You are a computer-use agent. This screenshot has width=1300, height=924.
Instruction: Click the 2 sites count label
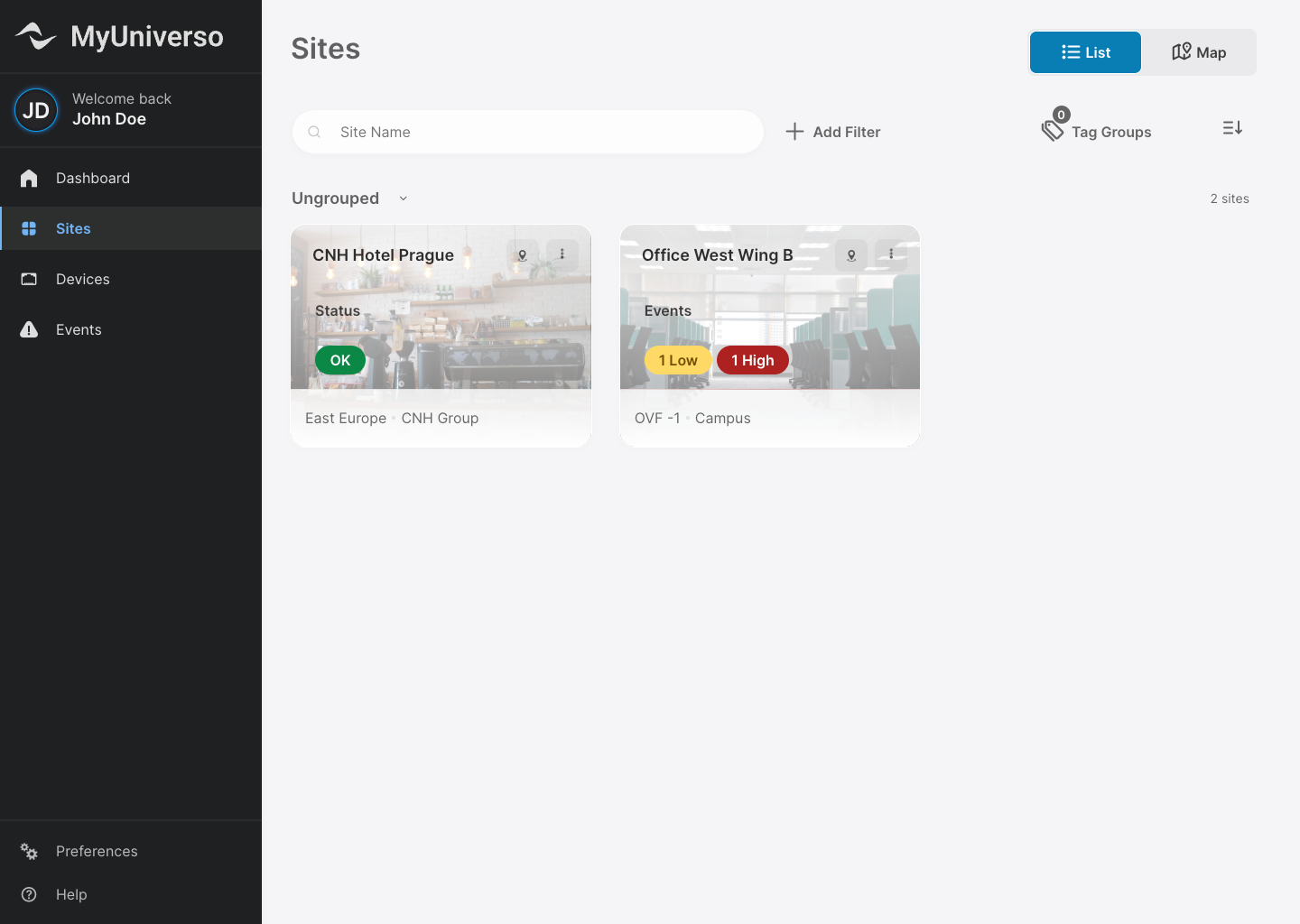(x=1230, y=199)
